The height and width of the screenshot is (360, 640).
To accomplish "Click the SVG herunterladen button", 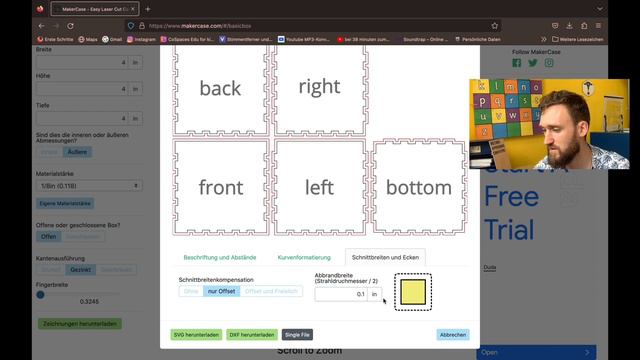I will pyautogui.click(x=196, y=335).
